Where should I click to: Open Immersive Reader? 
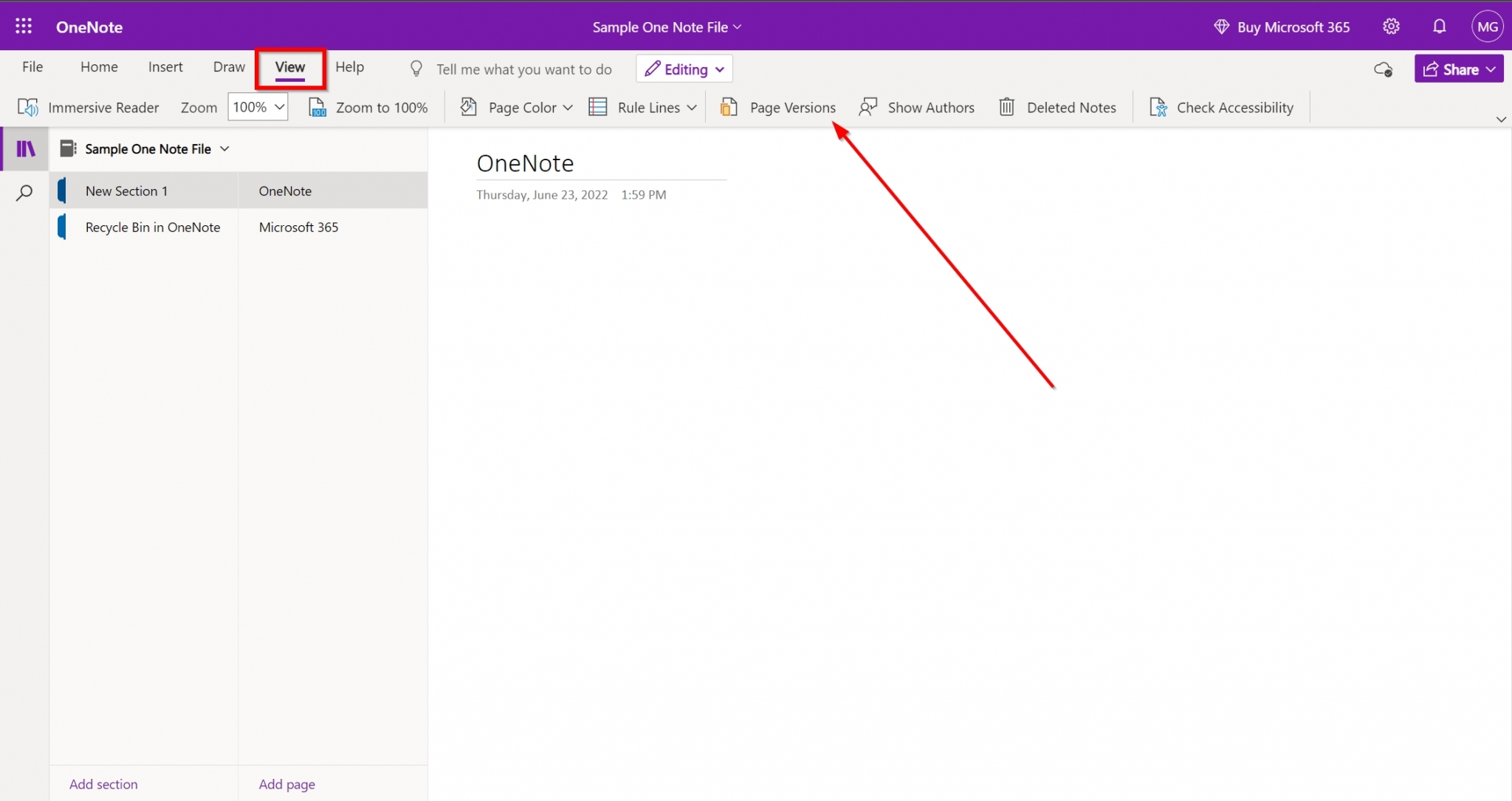[x=89, y=107]
